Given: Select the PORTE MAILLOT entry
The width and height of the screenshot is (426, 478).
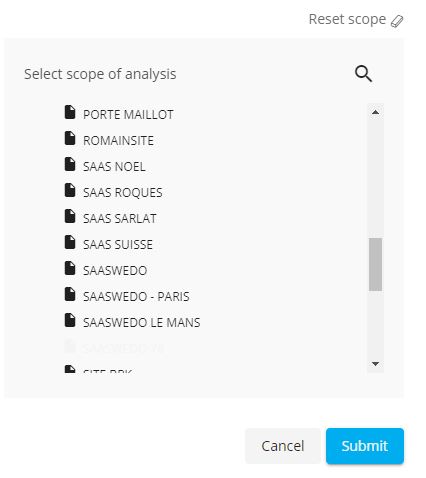Looking at the screenshot, I should pyautogui.click(x=128, y=114).
